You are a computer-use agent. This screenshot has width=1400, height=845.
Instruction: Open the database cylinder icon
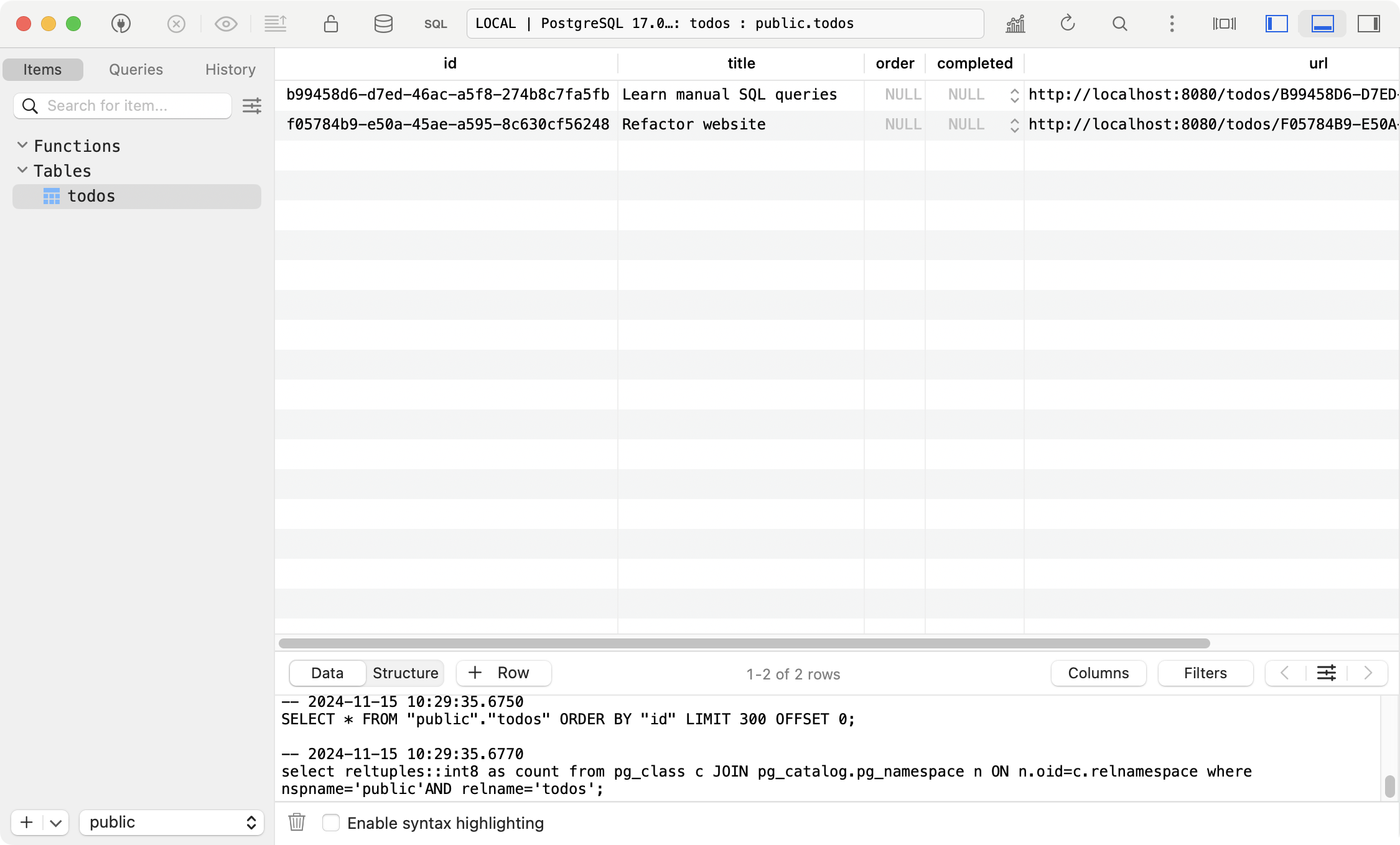click(383, 24)
